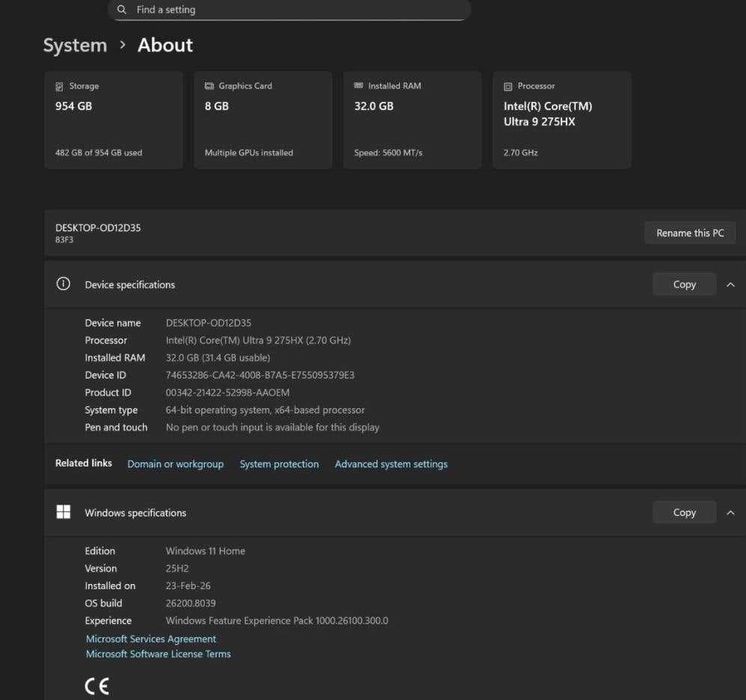
Task: Open Domain or workgroup link
Action: click(176, 464)
